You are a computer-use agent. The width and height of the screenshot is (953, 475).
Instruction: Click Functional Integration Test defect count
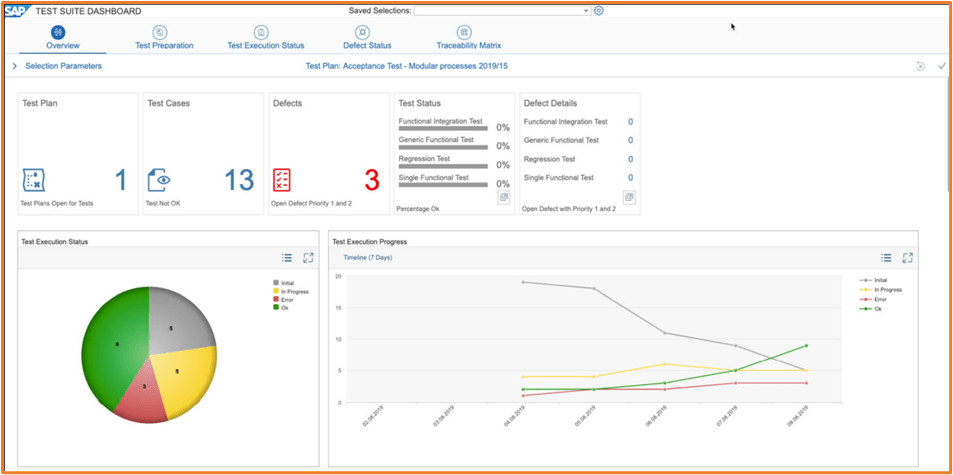pyautogui.click(x=630, y=122)
